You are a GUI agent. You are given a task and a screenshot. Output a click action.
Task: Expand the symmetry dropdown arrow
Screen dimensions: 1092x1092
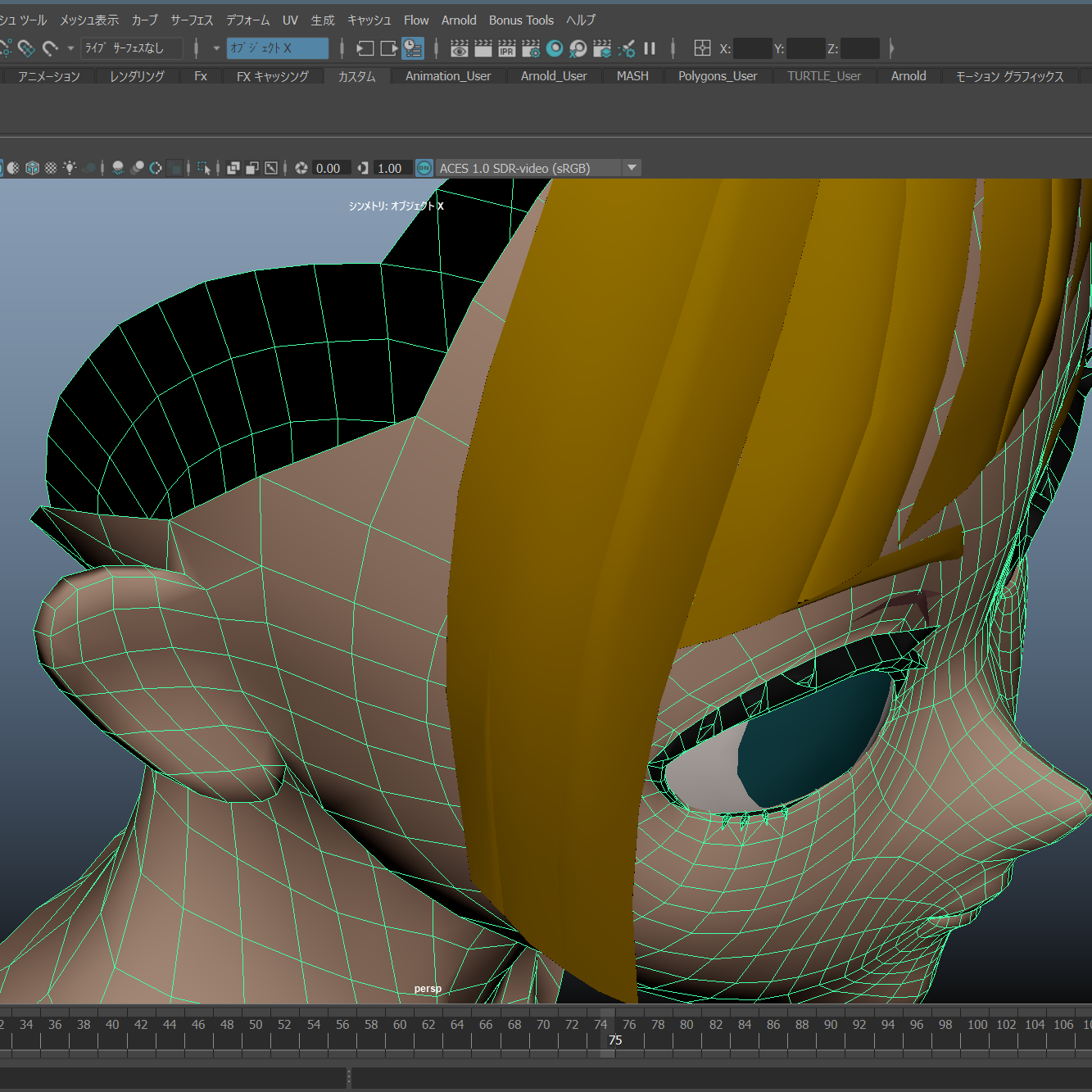coord(216,48)
